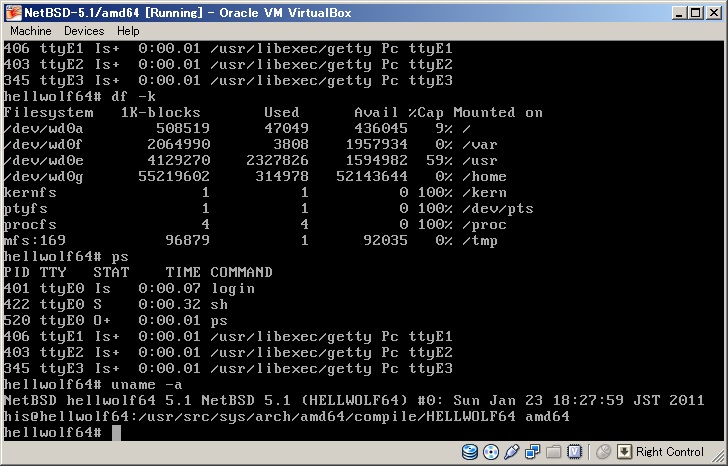Click the mouse integration status icon
The width and height of the screenshot is (728, 466).
(602, 452)
